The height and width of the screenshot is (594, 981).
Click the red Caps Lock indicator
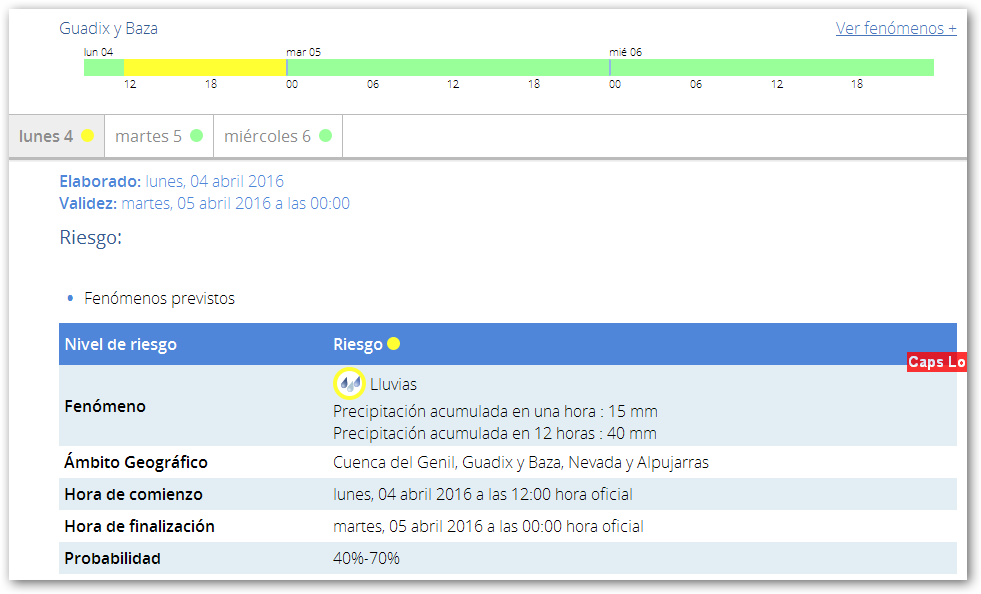click(x=936, y=362)
